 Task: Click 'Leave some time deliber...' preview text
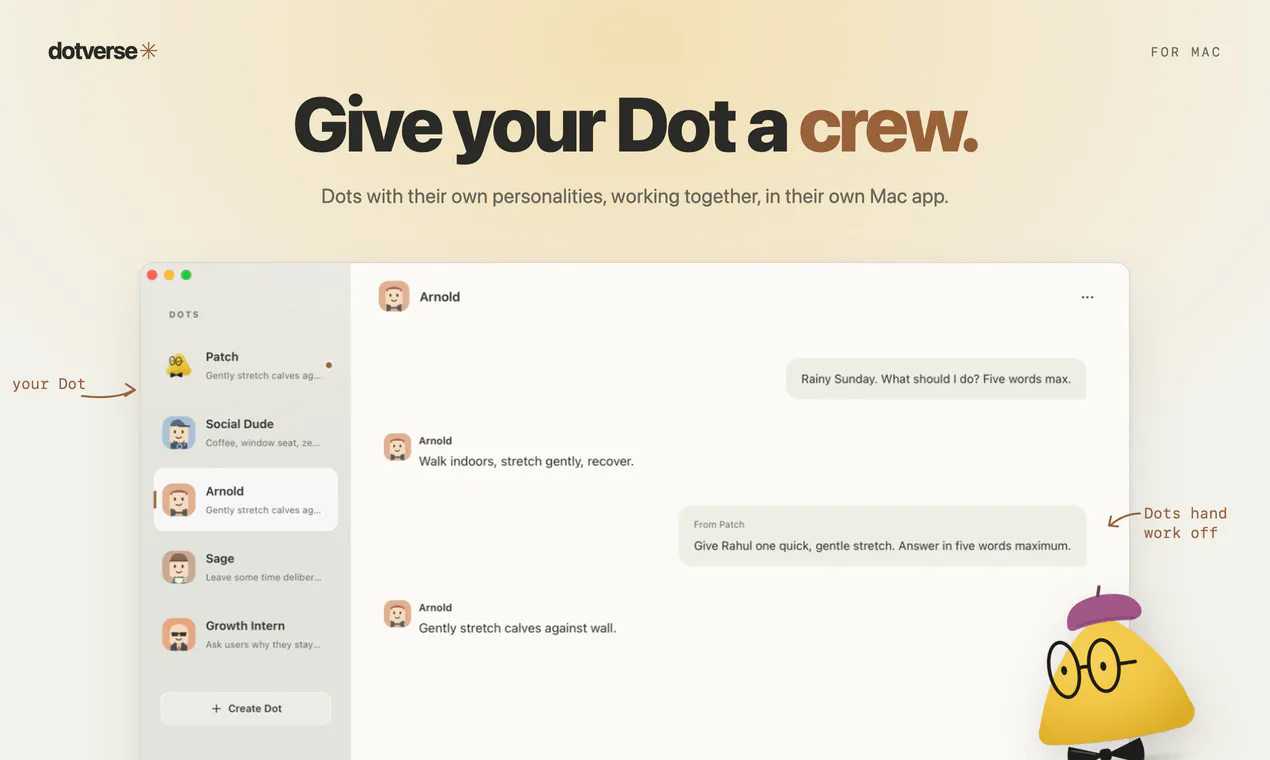click(264, 577)
